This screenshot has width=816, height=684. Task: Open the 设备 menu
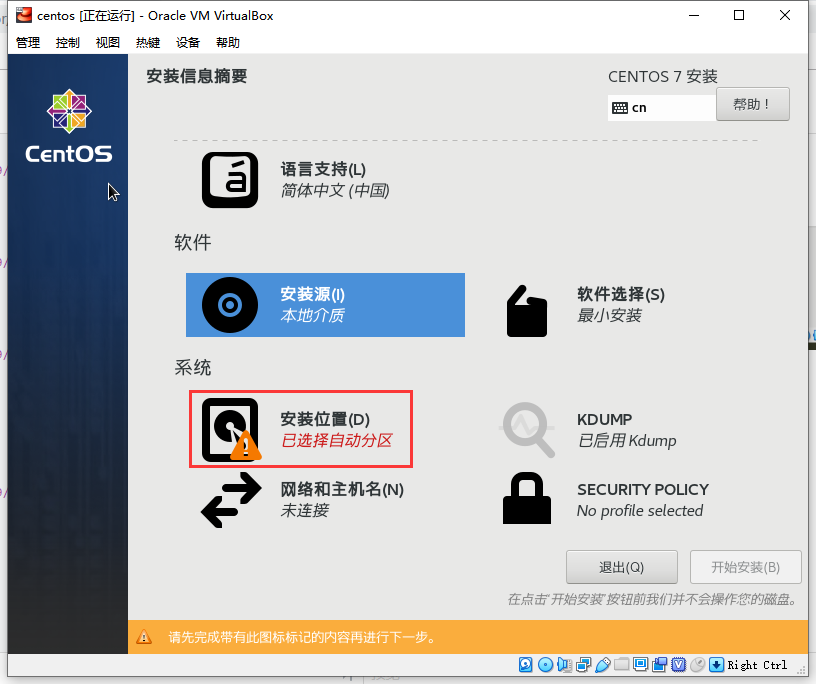(188, 43)
